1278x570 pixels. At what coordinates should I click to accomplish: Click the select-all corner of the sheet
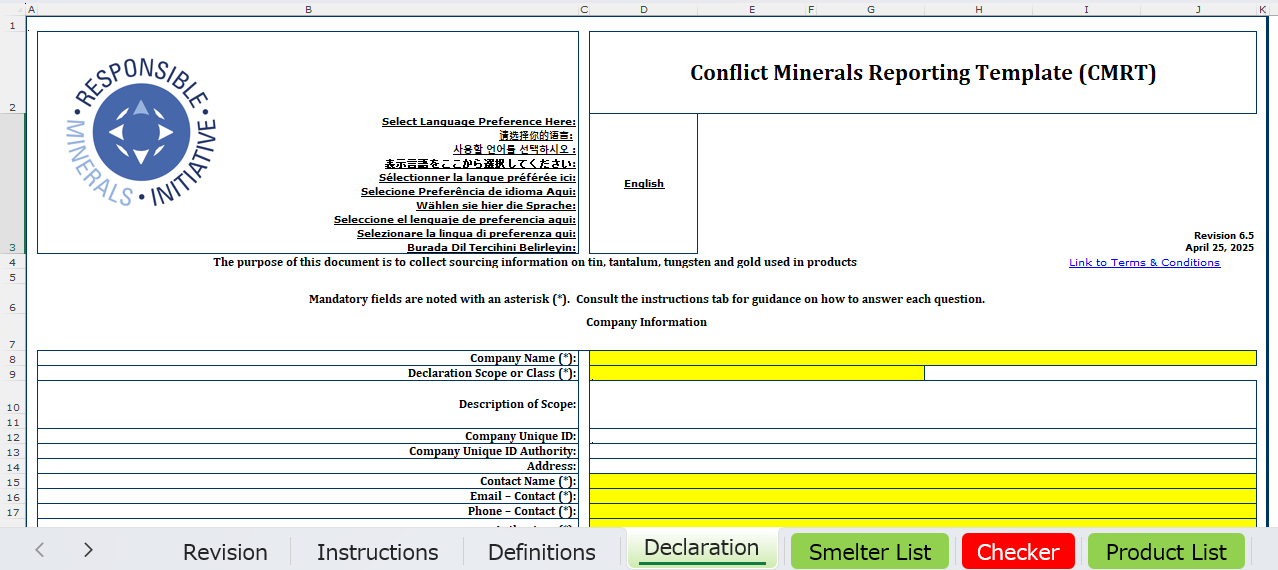(13, 9)
